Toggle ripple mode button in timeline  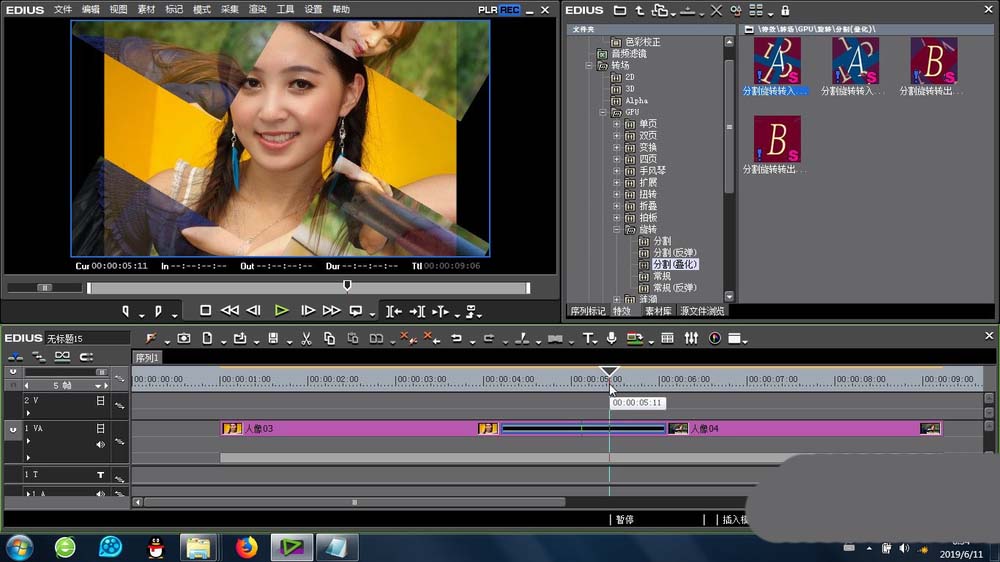tap(38, 357)
